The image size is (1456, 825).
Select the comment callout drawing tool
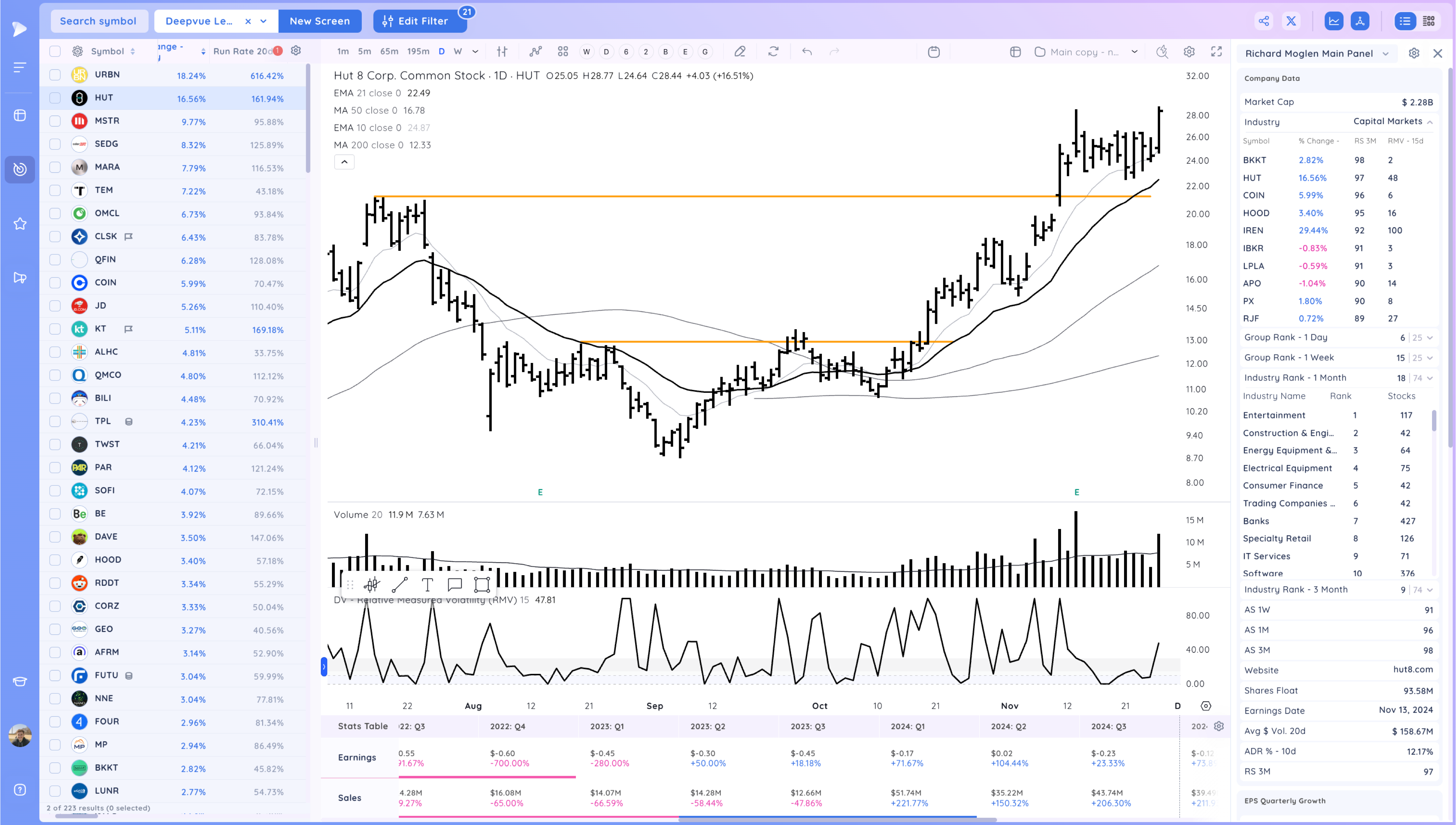pos(455,584)
